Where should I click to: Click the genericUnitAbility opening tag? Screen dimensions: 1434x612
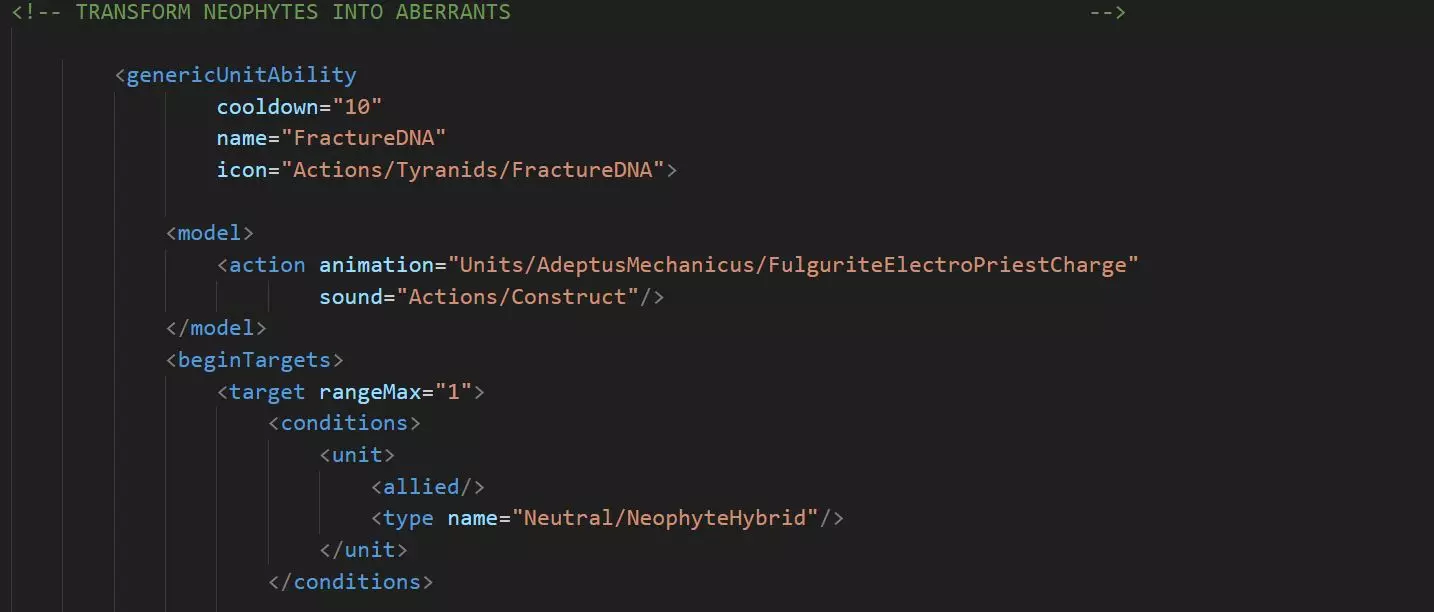pos(236,75)
